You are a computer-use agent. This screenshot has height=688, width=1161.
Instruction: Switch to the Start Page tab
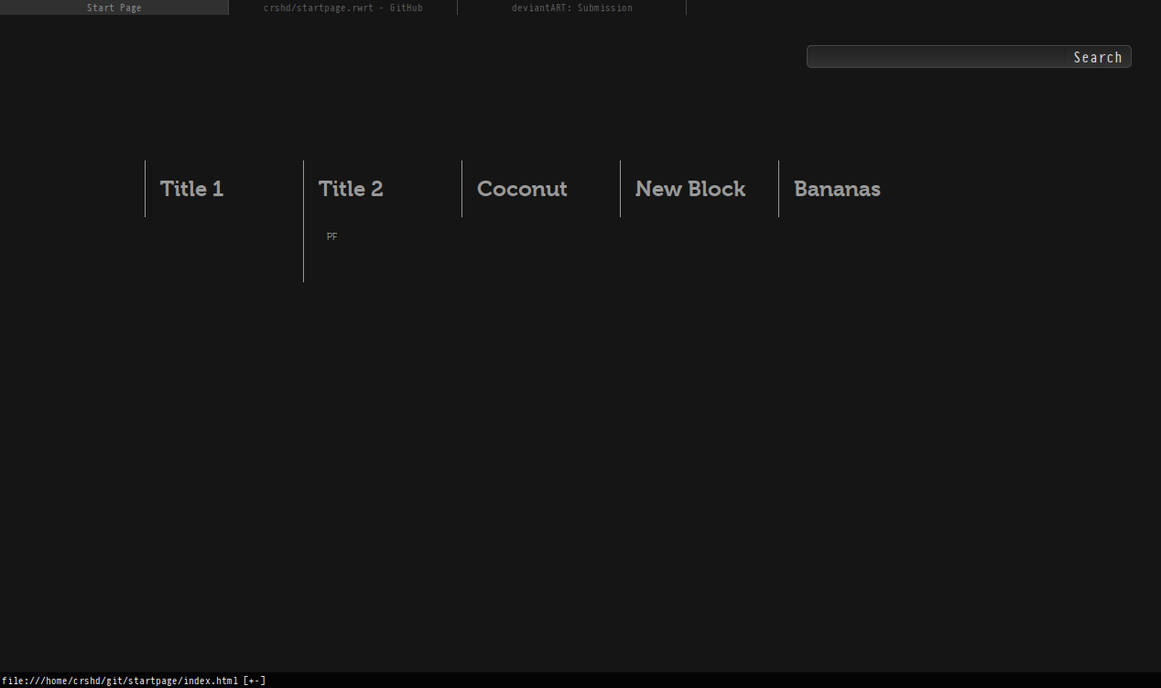point(114,7)
